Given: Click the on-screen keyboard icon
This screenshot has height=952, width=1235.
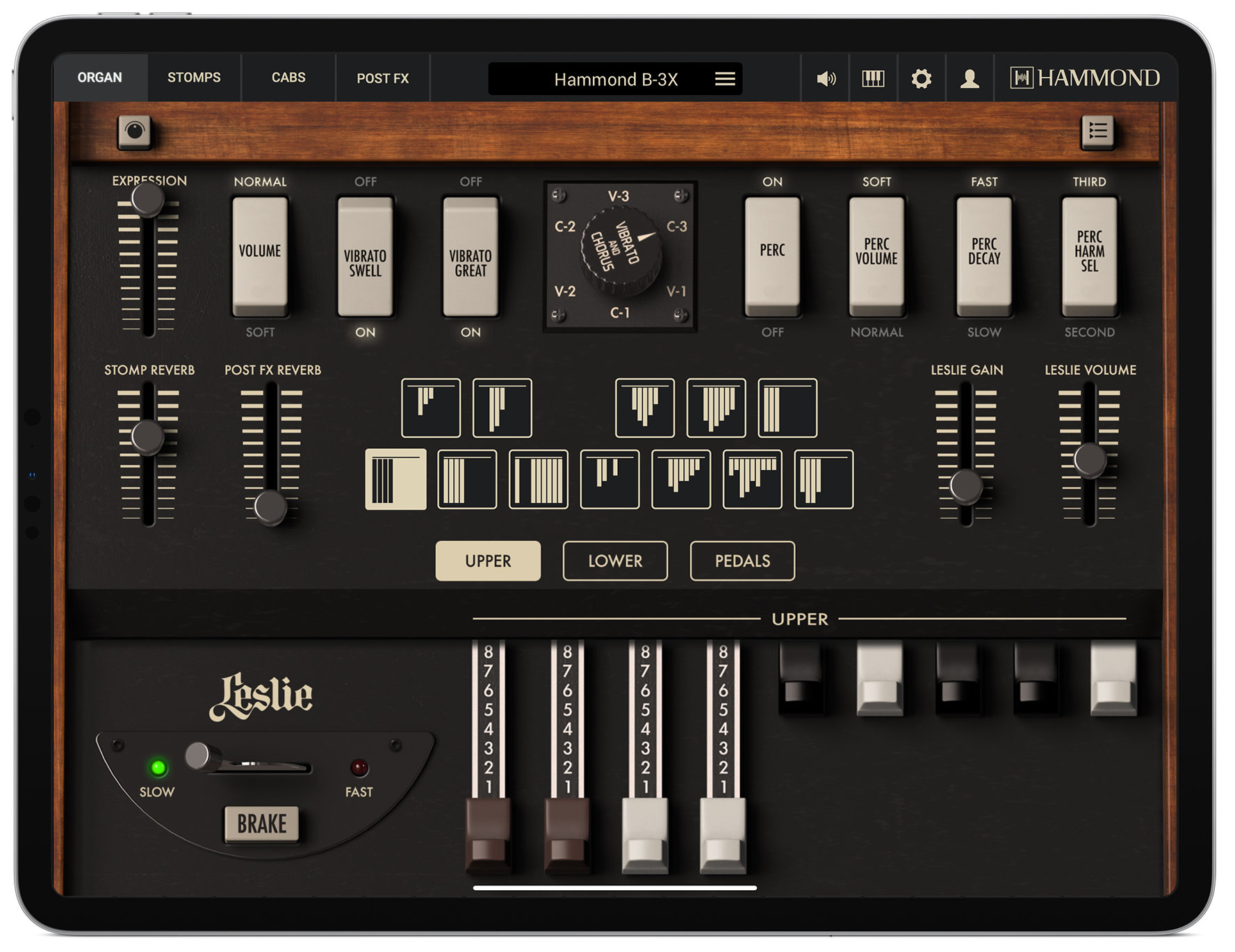Looking at the screenshot, I should tap(873, 79).
